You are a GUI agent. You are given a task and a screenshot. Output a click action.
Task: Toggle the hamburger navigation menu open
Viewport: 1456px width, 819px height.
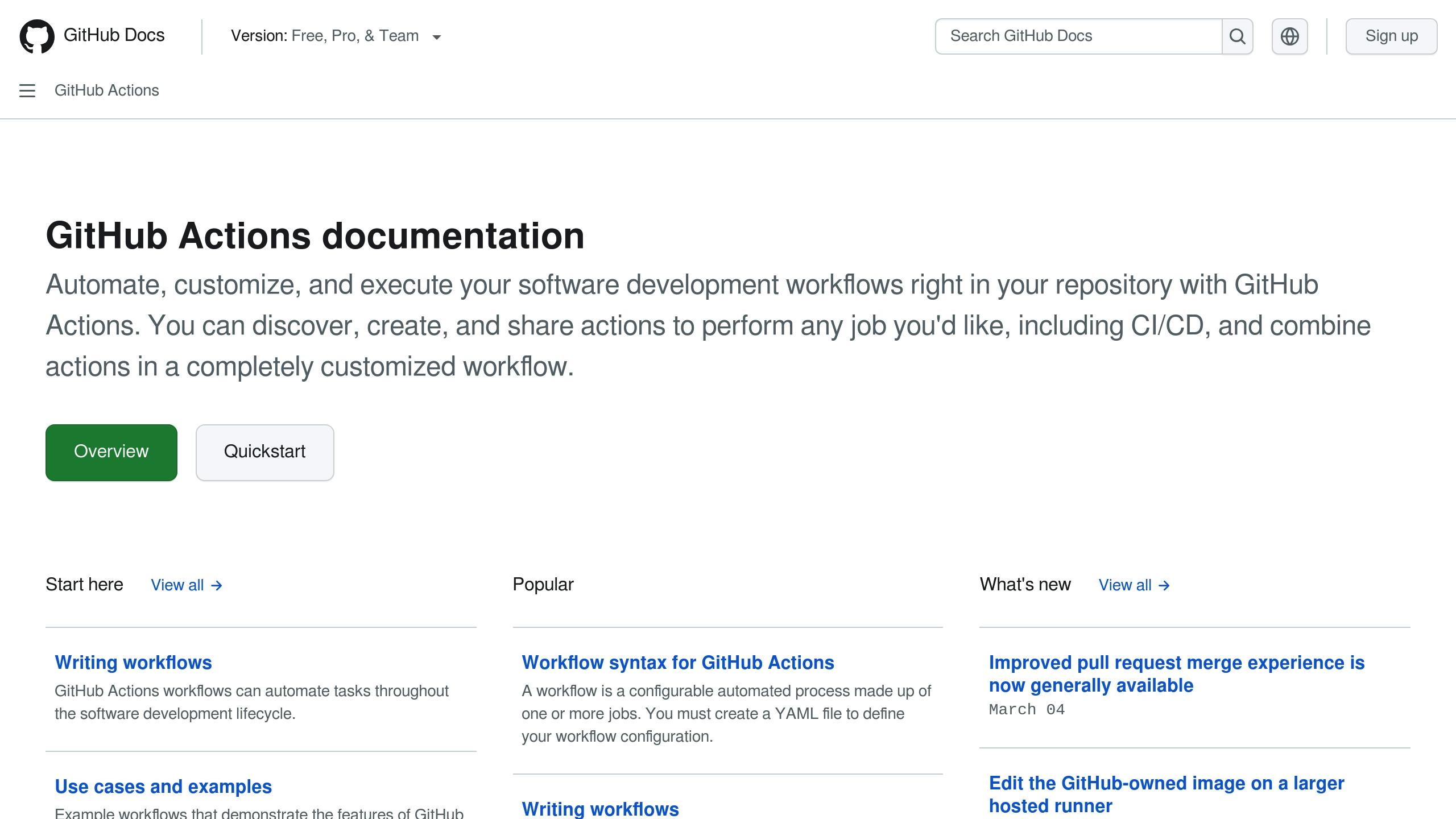click(x=28, y=90)
